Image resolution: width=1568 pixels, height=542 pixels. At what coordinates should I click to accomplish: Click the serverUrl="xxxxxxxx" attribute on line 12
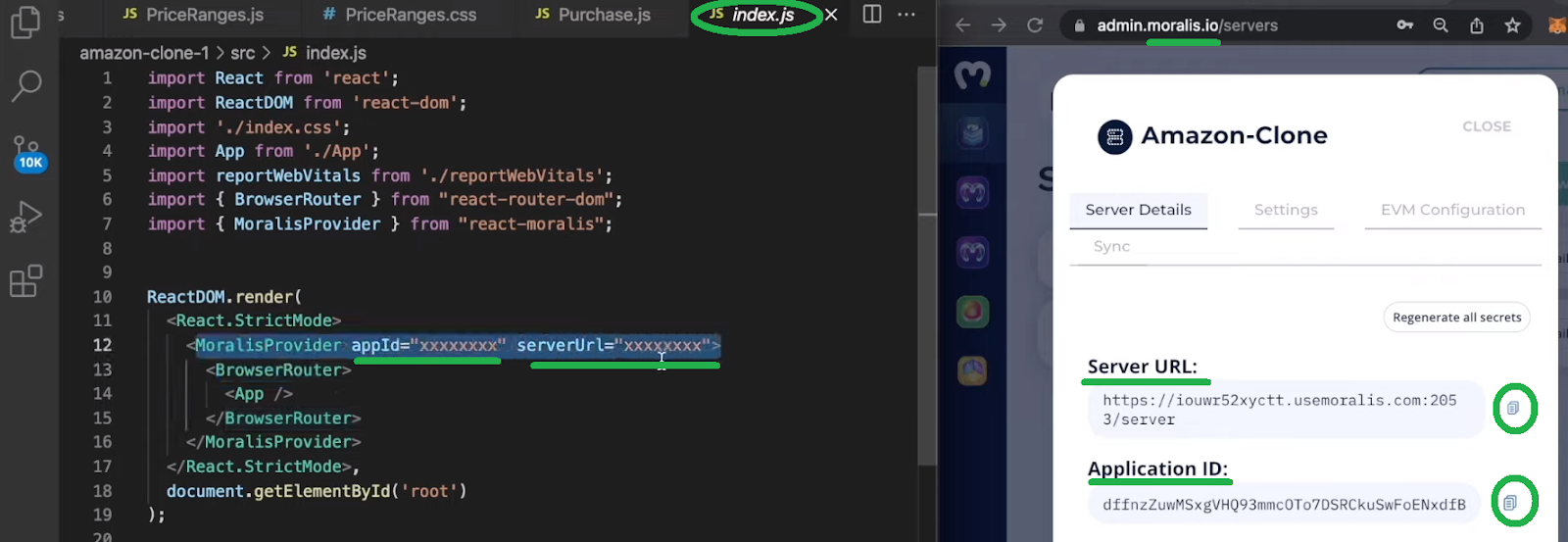613,345
